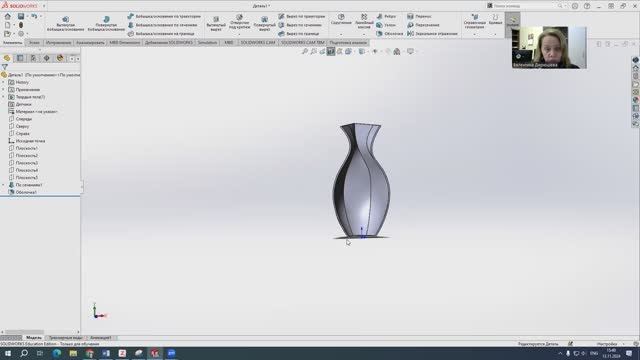Toggle Hide/Show Items in view toolbar
The image size is (640, 360).
375,51
